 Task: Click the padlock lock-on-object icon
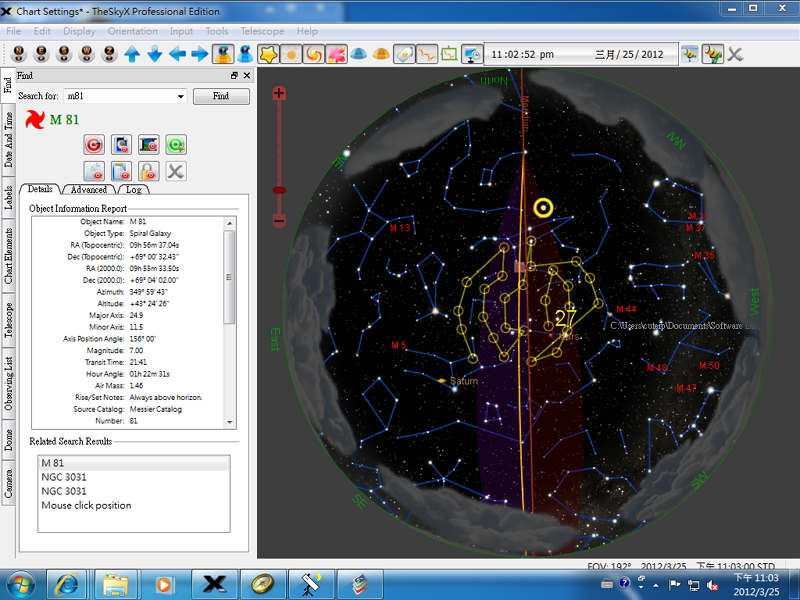click(148, 171)
